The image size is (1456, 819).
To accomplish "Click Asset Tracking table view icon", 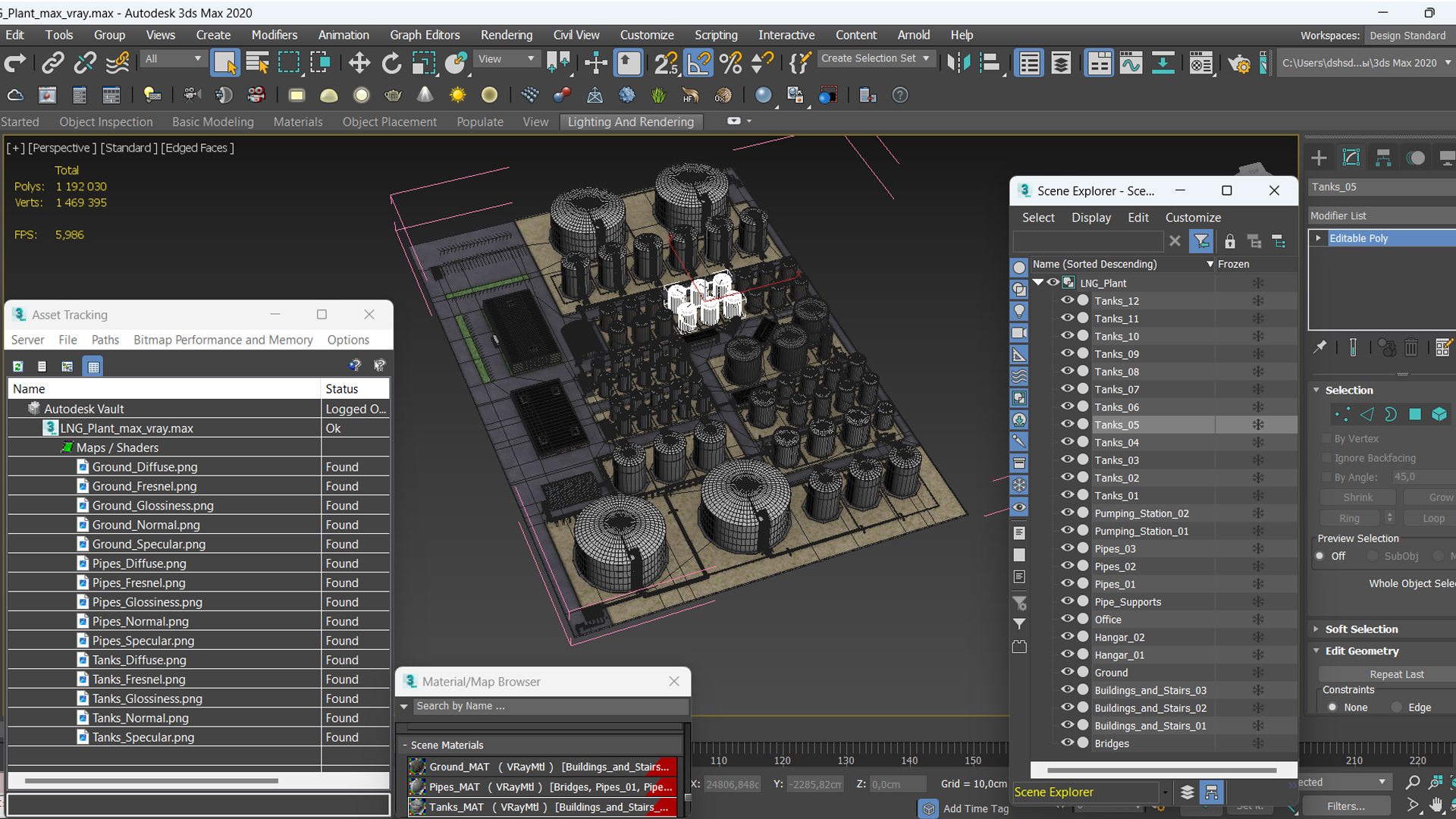I will tap(93, 366).
